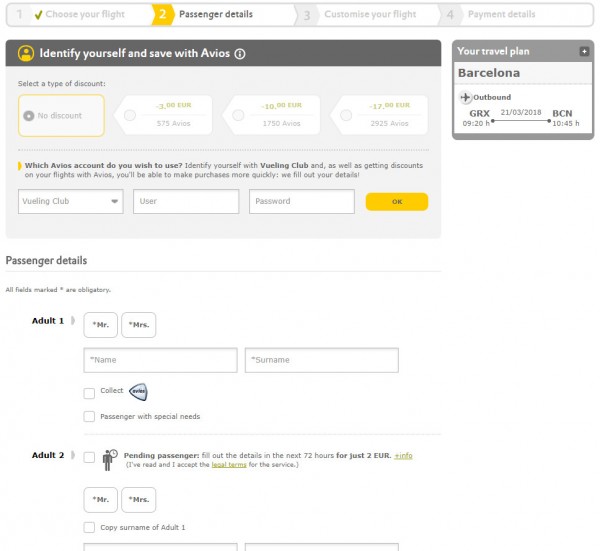Tick the Collect Avios checkbox
This screenshot has height=551, width=600.
click(x=89, y=393)
